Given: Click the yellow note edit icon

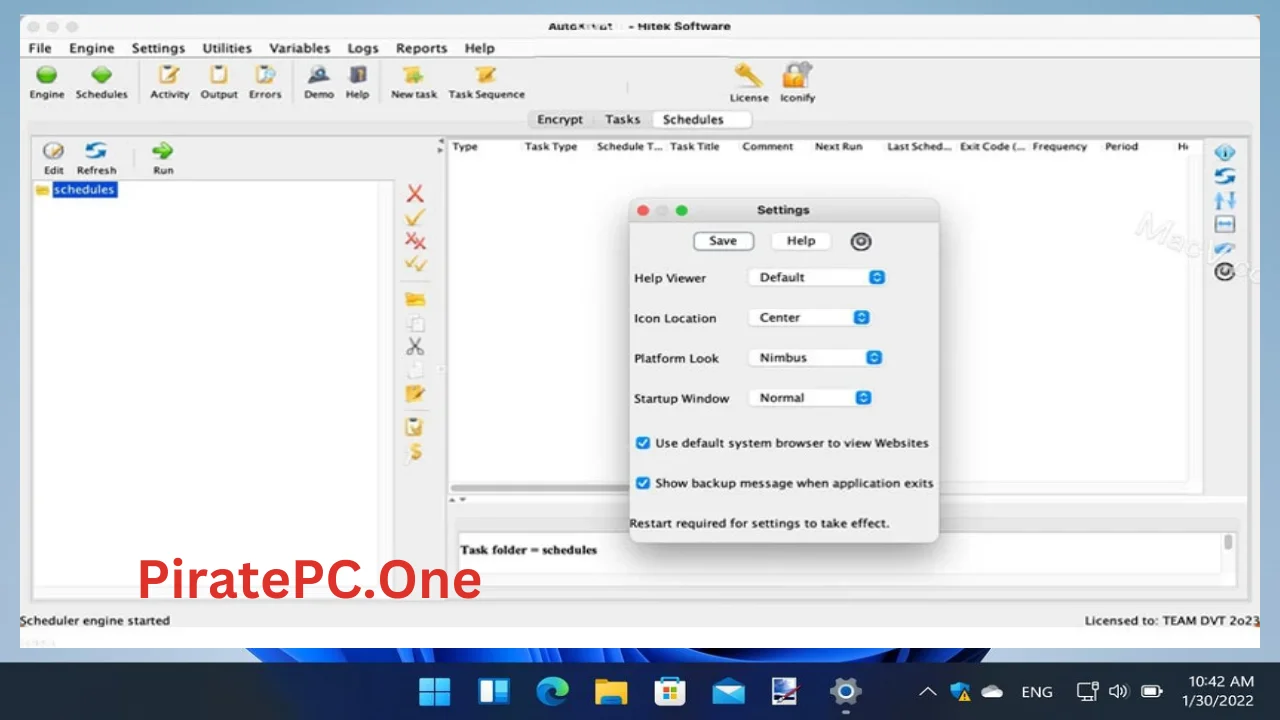Looking at the screenshot, I should pos(415,394).
